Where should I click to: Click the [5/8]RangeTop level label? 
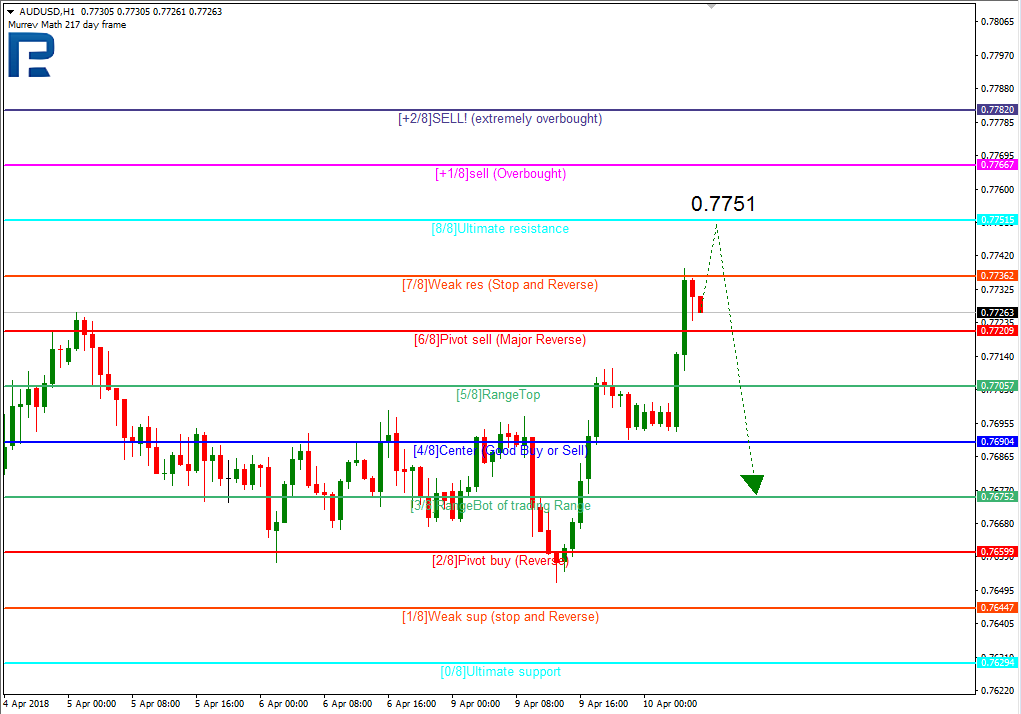tap(498, 395)
